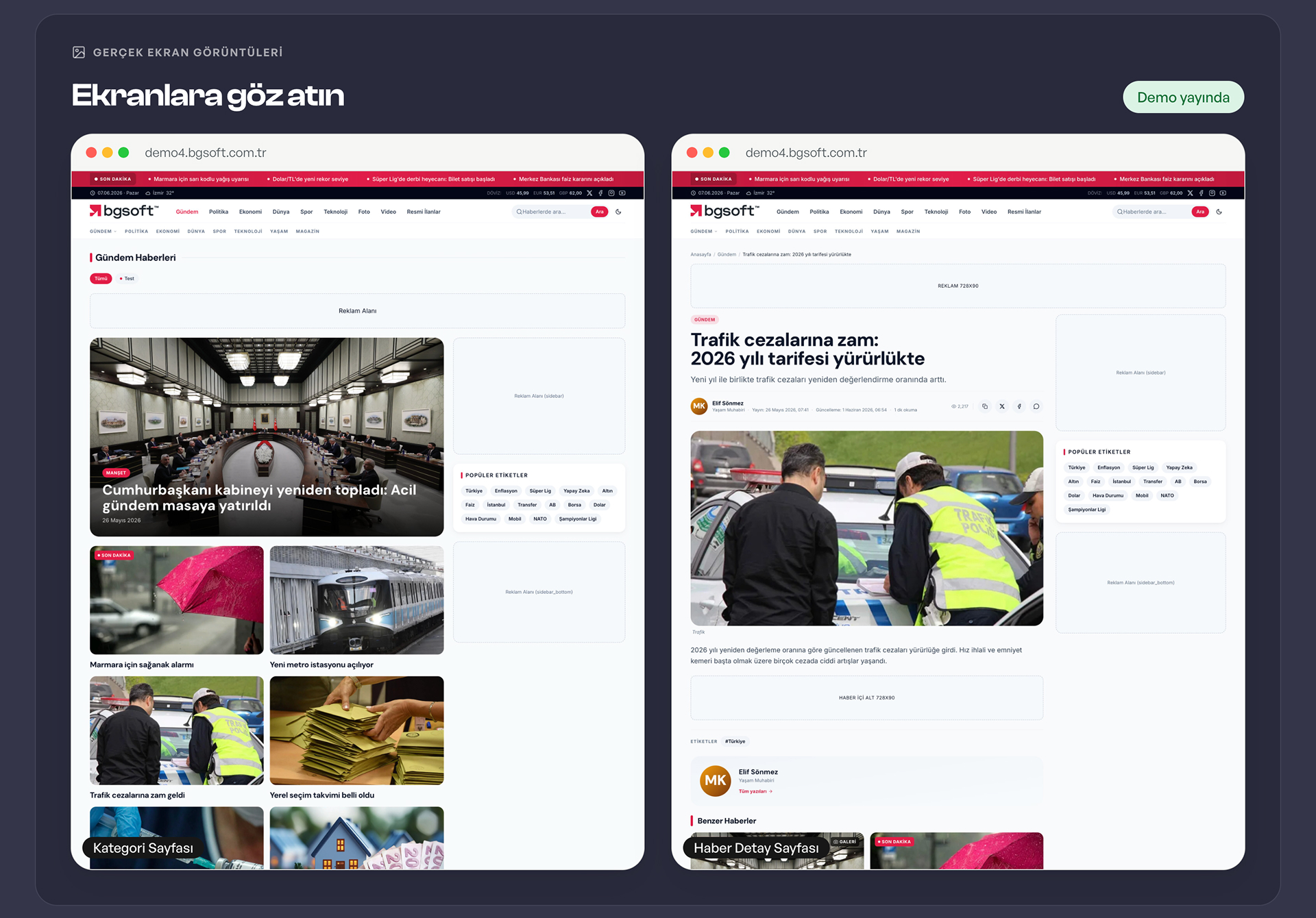The width and height of the screenshot is (1316, 918).
Task: Expand GÜNDEM submenu dropdown on the category page
Action: 103,232
